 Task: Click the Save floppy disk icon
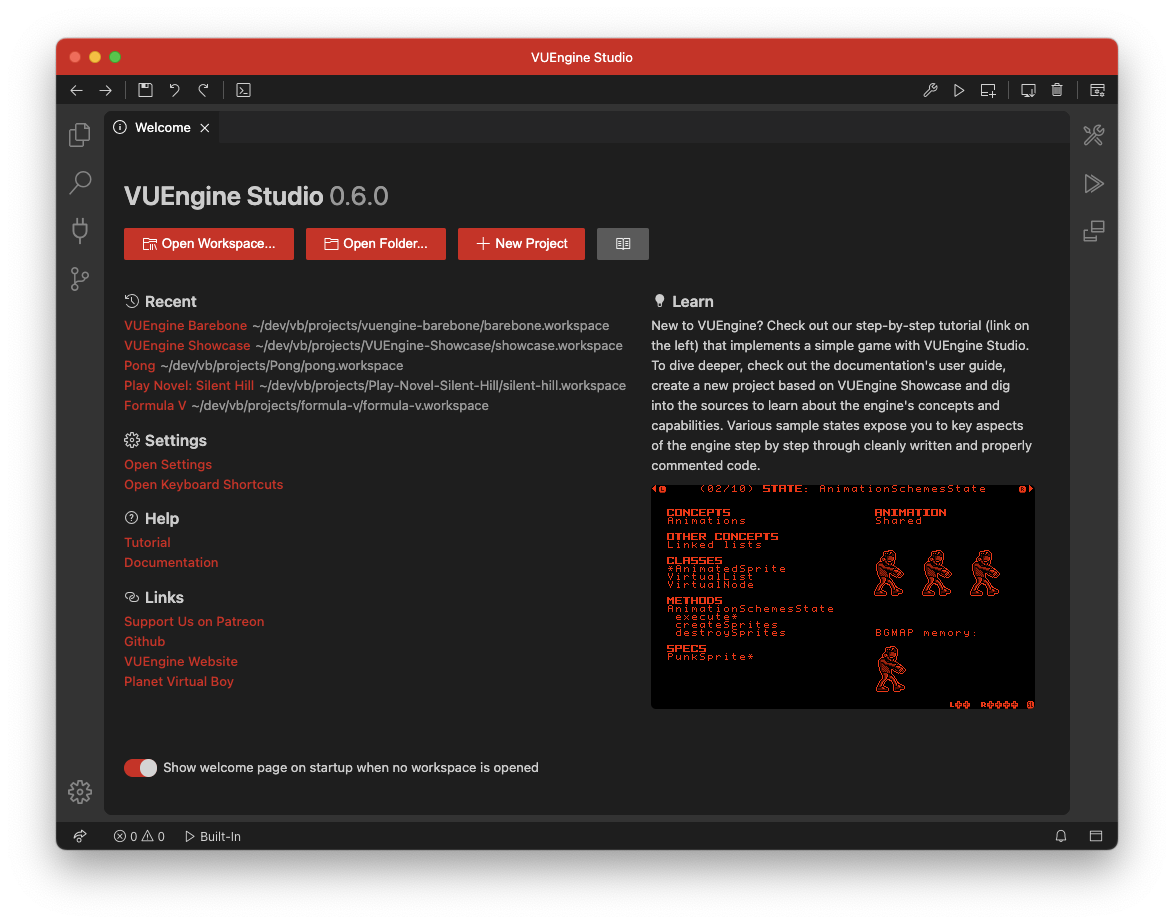coord(145,91)
